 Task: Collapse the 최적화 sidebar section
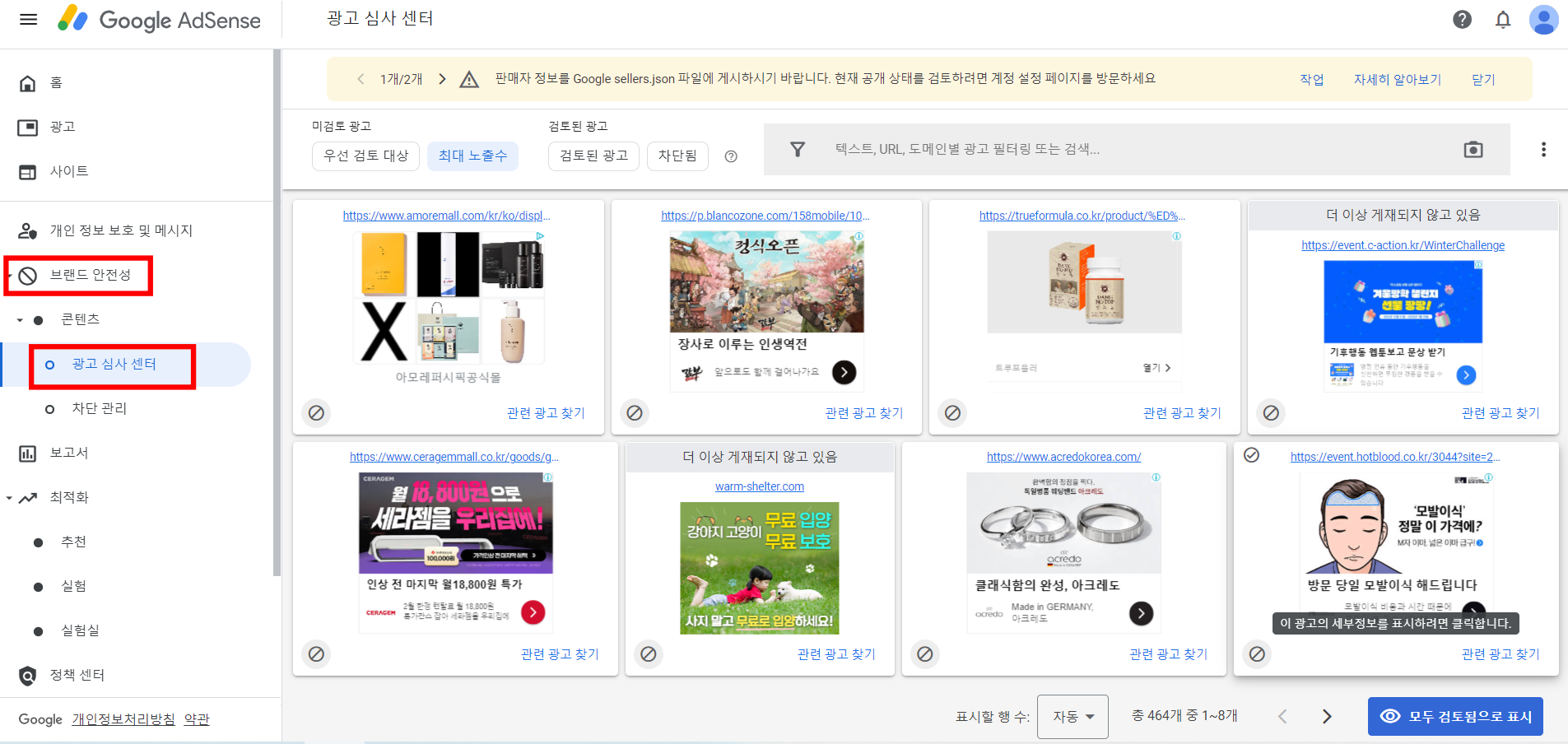[9, 497]
